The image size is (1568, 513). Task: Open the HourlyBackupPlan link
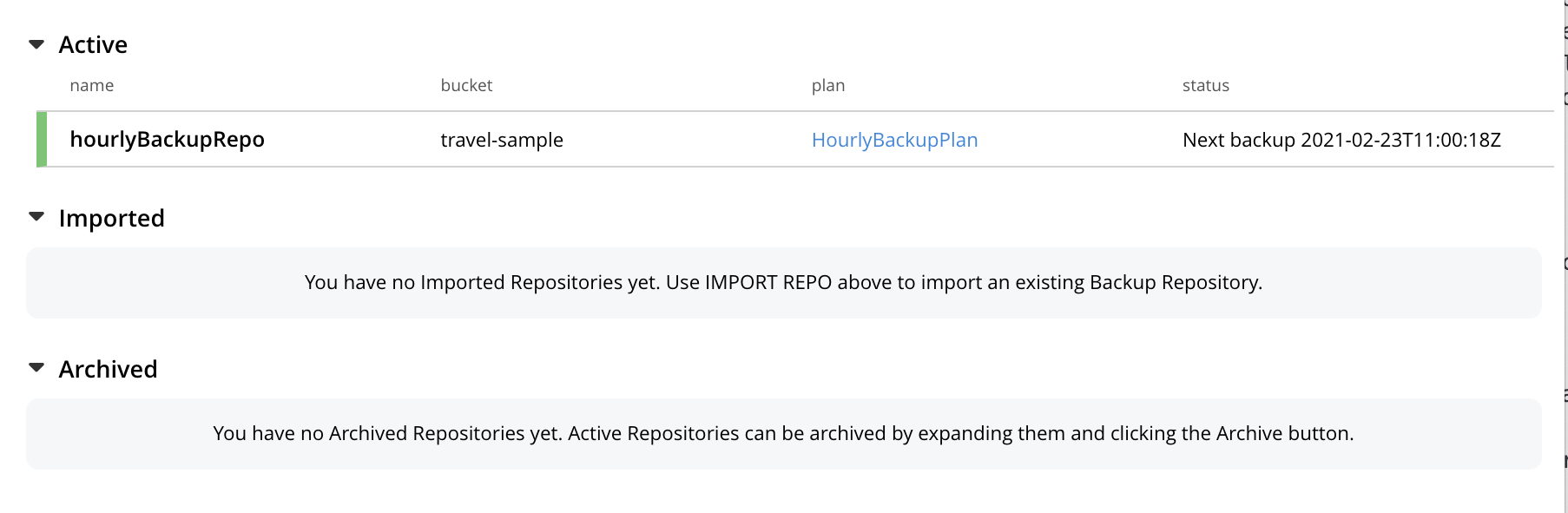(x=895, y=140)
